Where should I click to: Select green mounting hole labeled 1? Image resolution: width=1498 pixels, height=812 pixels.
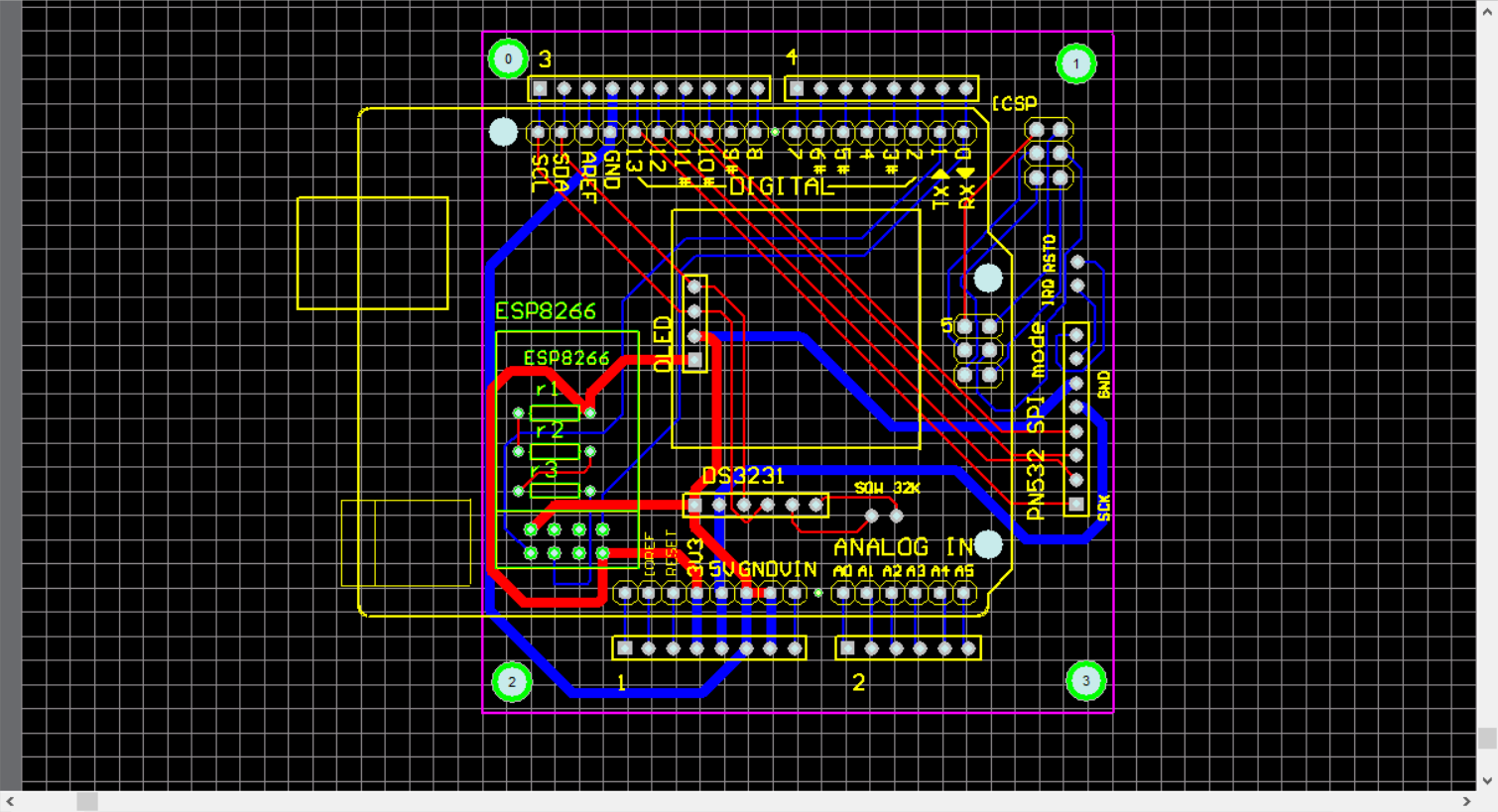1075,64
